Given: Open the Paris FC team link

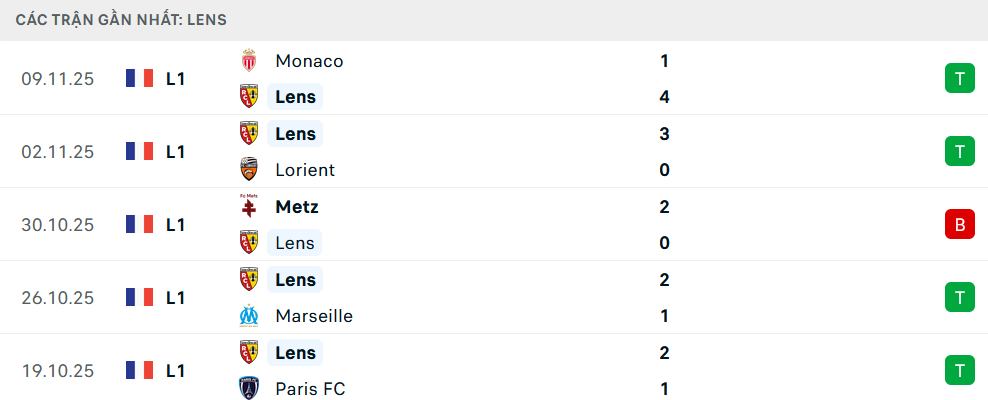Looking at the screenshot, I should pos(310,389).
